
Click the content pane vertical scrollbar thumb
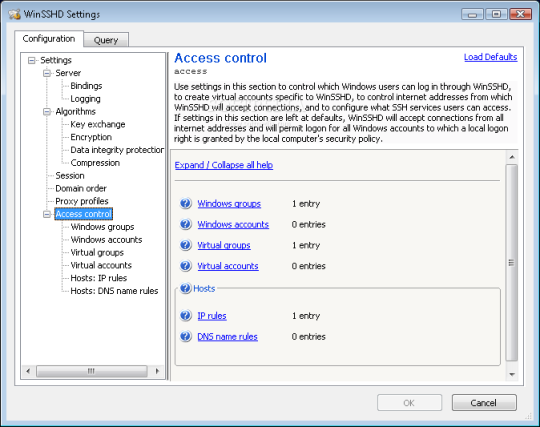click(512, 263)
